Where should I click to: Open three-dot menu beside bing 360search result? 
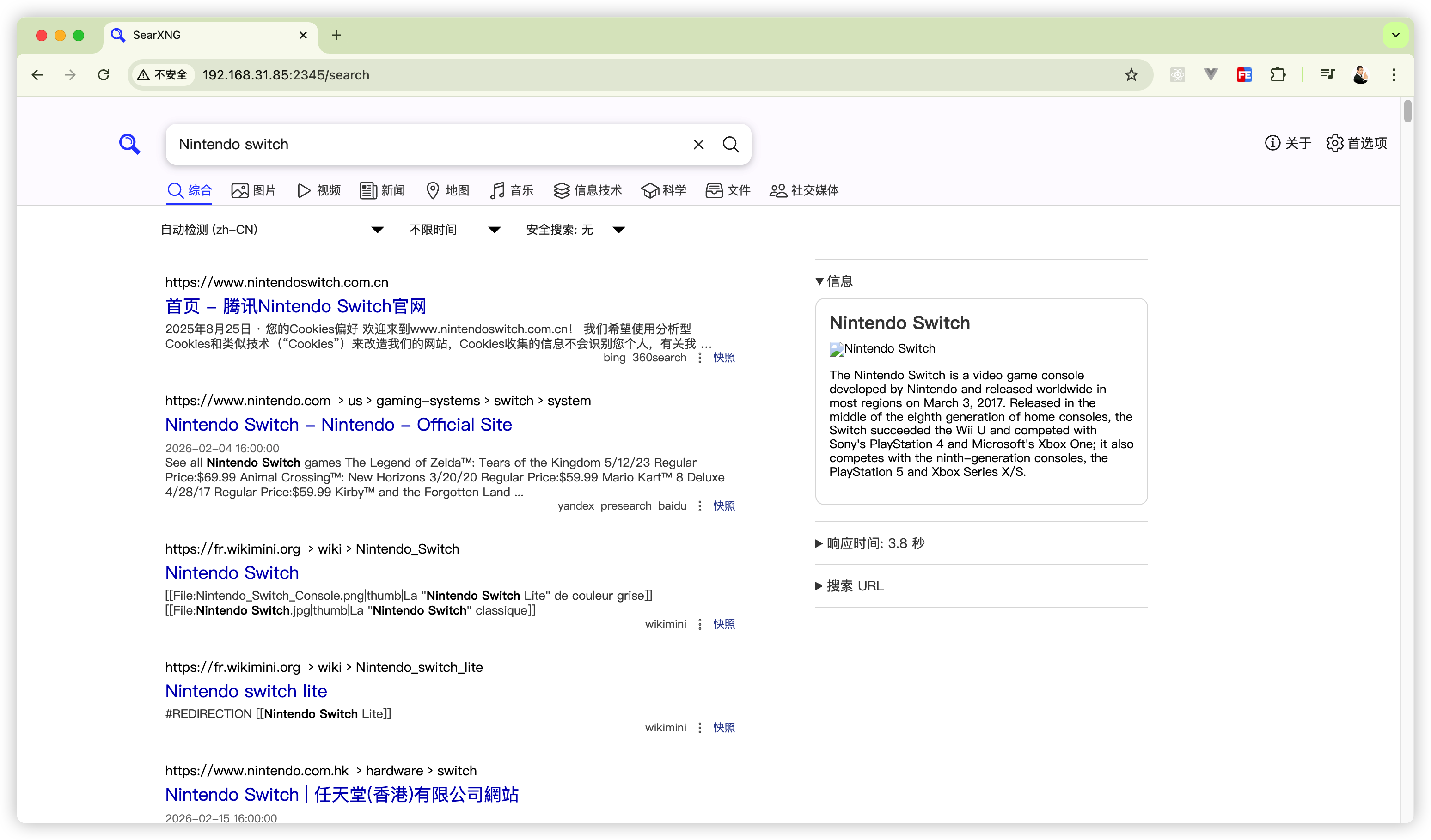(x=700, y=358)
